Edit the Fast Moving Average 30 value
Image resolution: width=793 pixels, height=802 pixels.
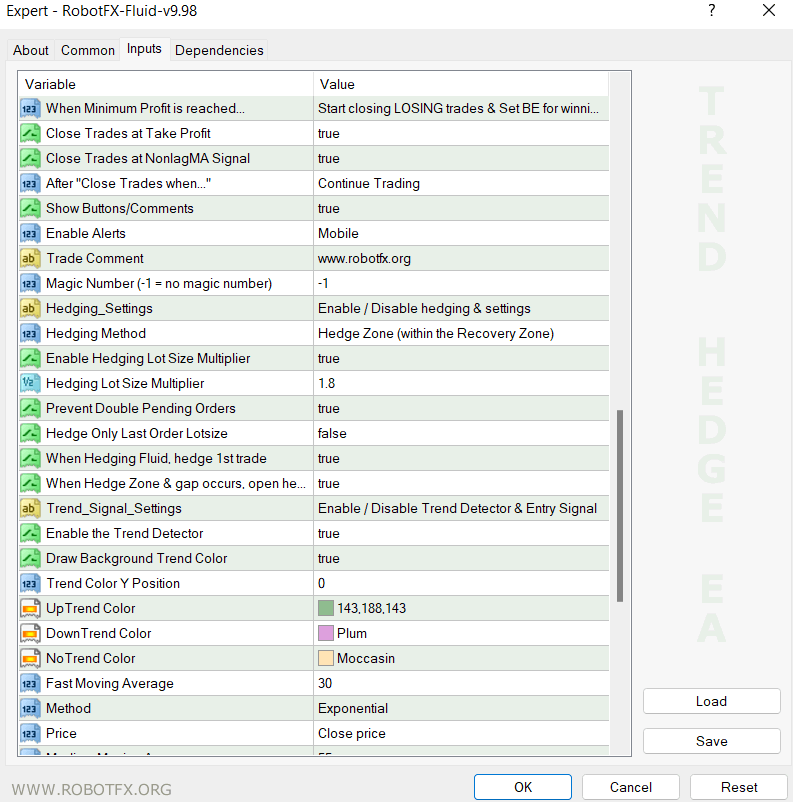pos(461,684)
